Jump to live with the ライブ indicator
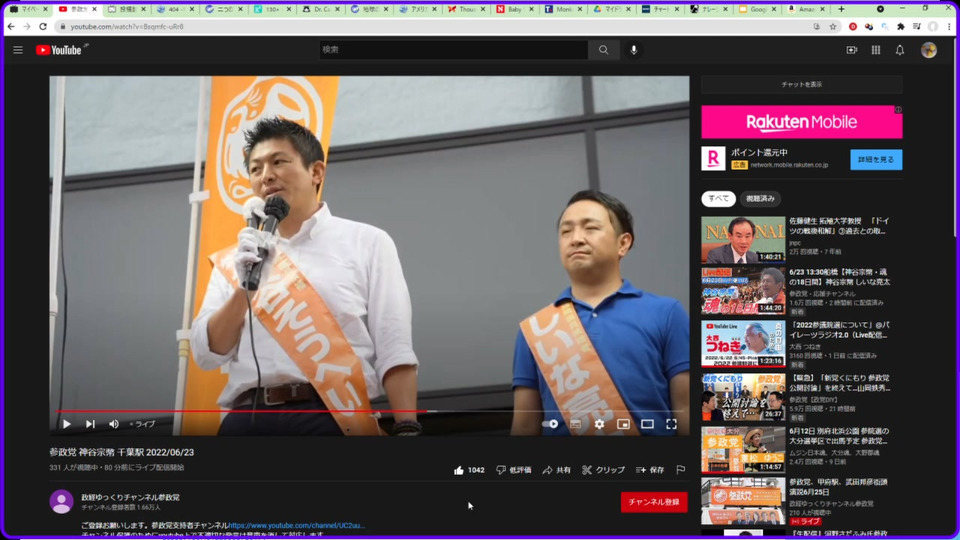This screenshot has height=540, width=960. pyautogui.click(x=143, y=424)
